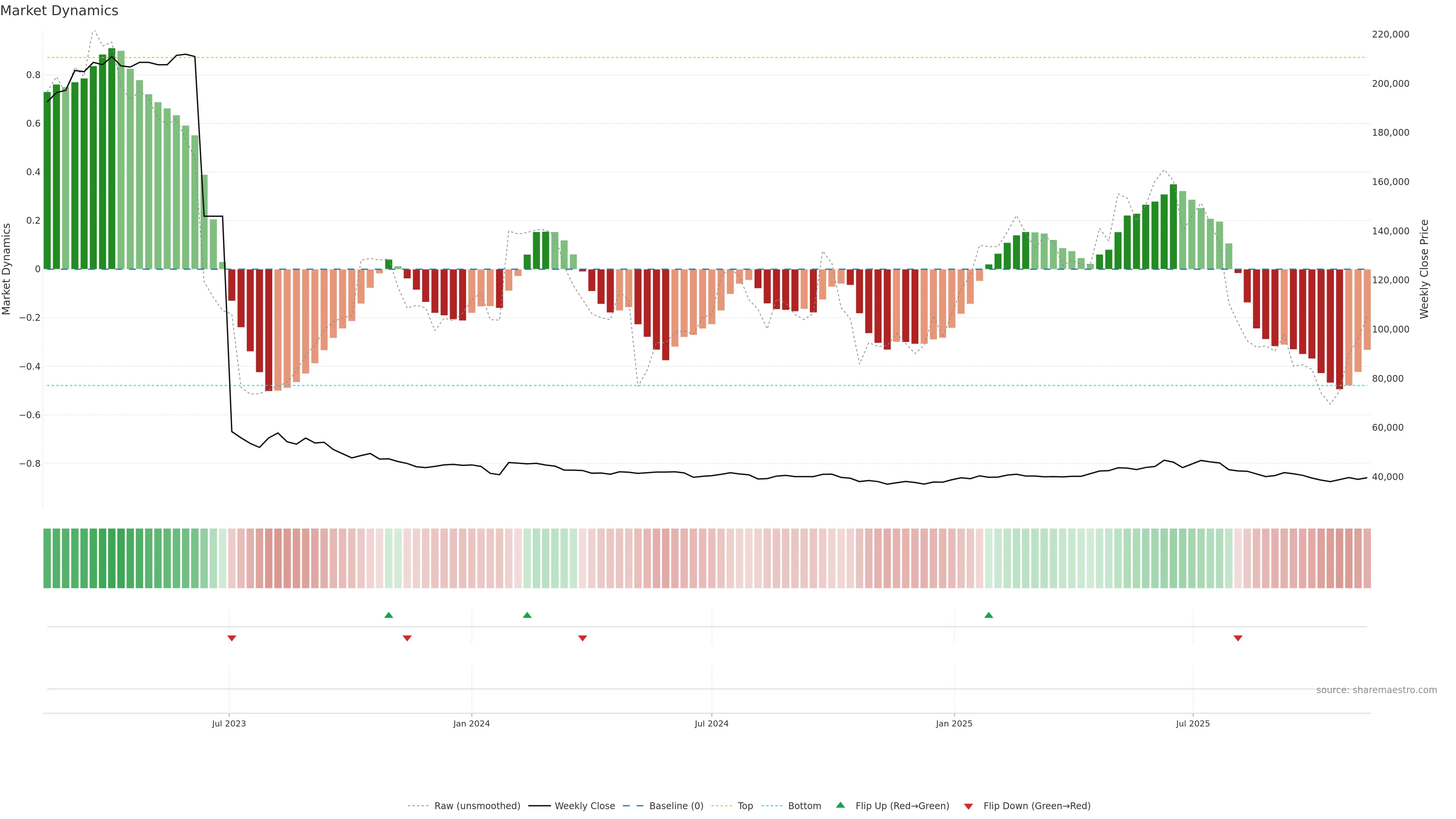Click the Flip Down red triangle in legend
The width and height of the screenshot is (1456, 819).
point(968,806)
